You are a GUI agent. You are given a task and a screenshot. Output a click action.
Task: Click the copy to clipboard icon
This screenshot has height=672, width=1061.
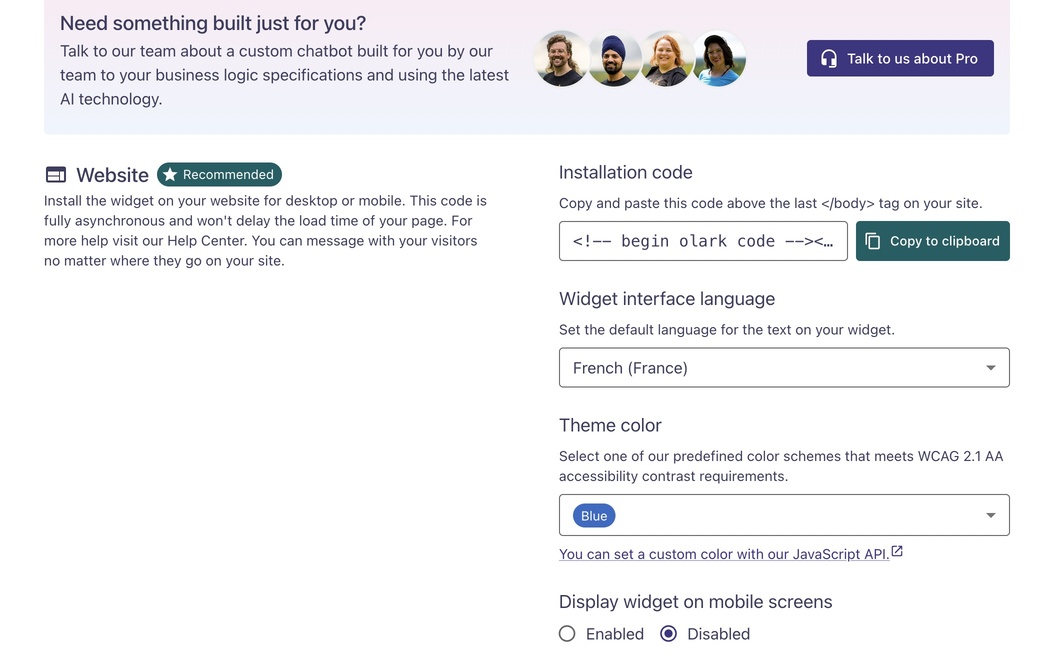click(874, 240)
